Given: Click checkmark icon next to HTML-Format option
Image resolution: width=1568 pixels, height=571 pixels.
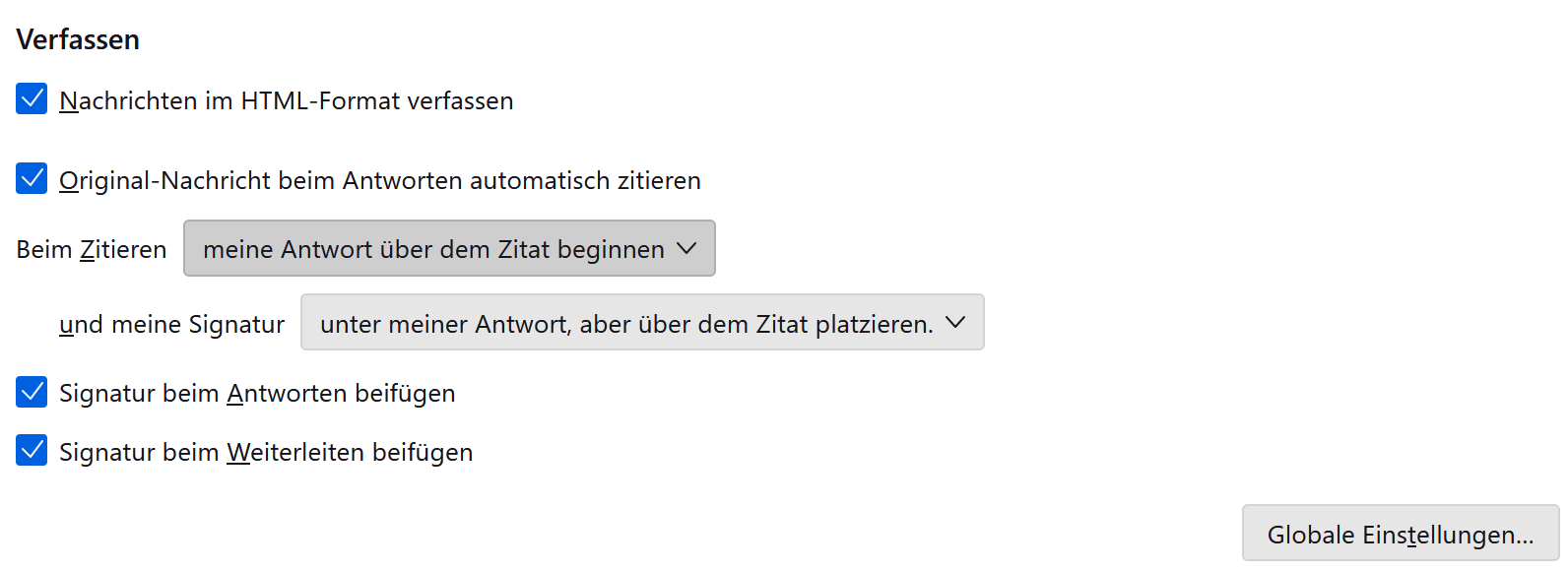Looking at the screenshot, I should (32, 99).
